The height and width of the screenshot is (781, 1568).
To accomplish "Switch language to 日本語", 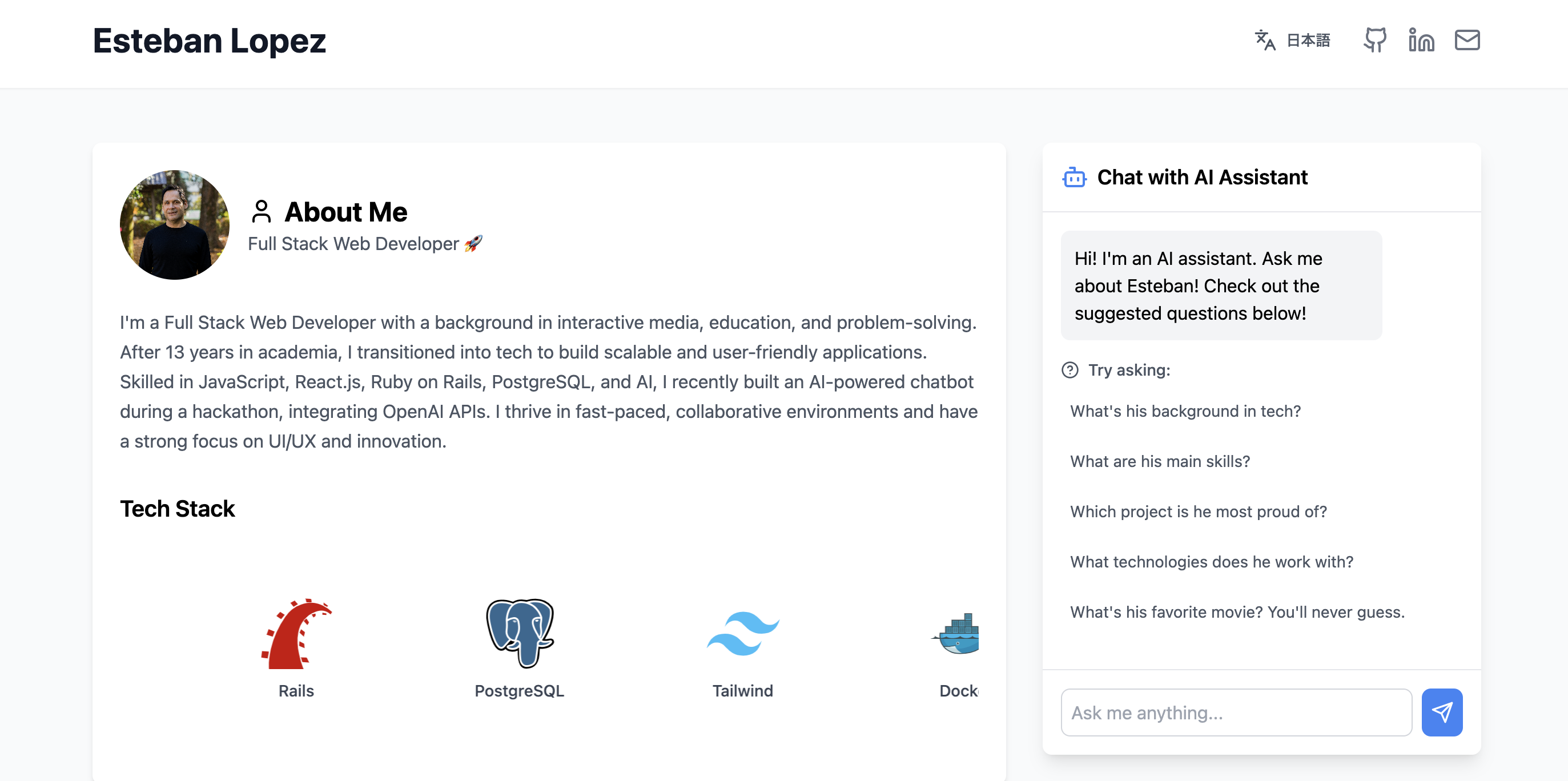I will click(1308, 40).
